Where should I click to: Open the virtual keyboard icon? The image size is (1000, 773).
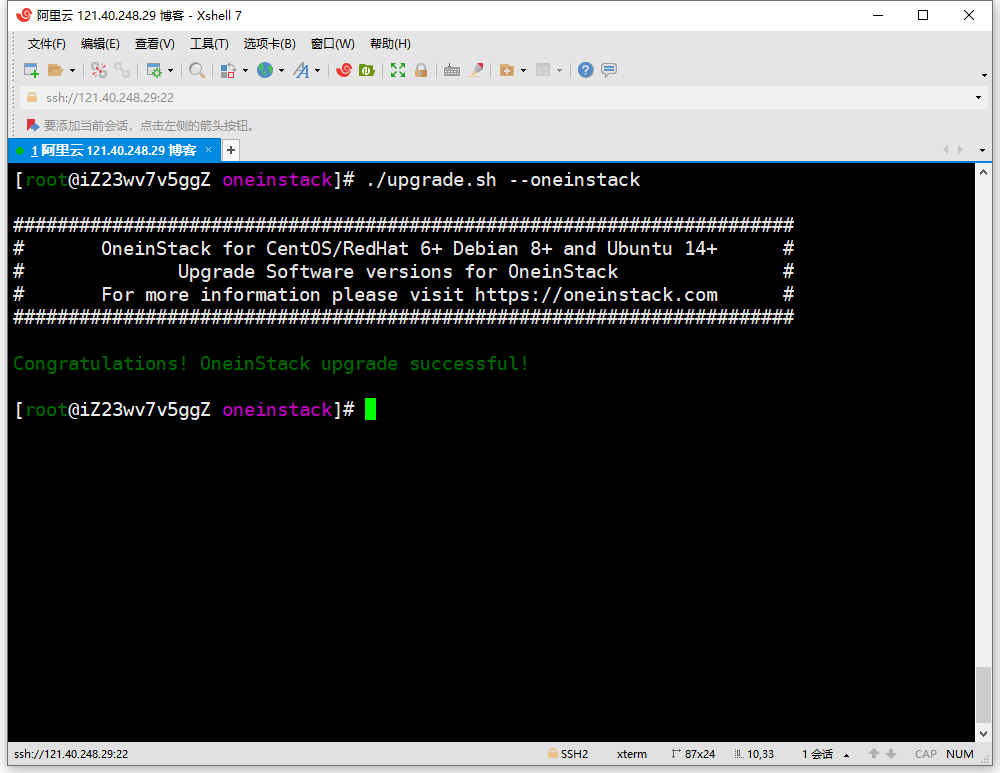click(x=452, y=70)
